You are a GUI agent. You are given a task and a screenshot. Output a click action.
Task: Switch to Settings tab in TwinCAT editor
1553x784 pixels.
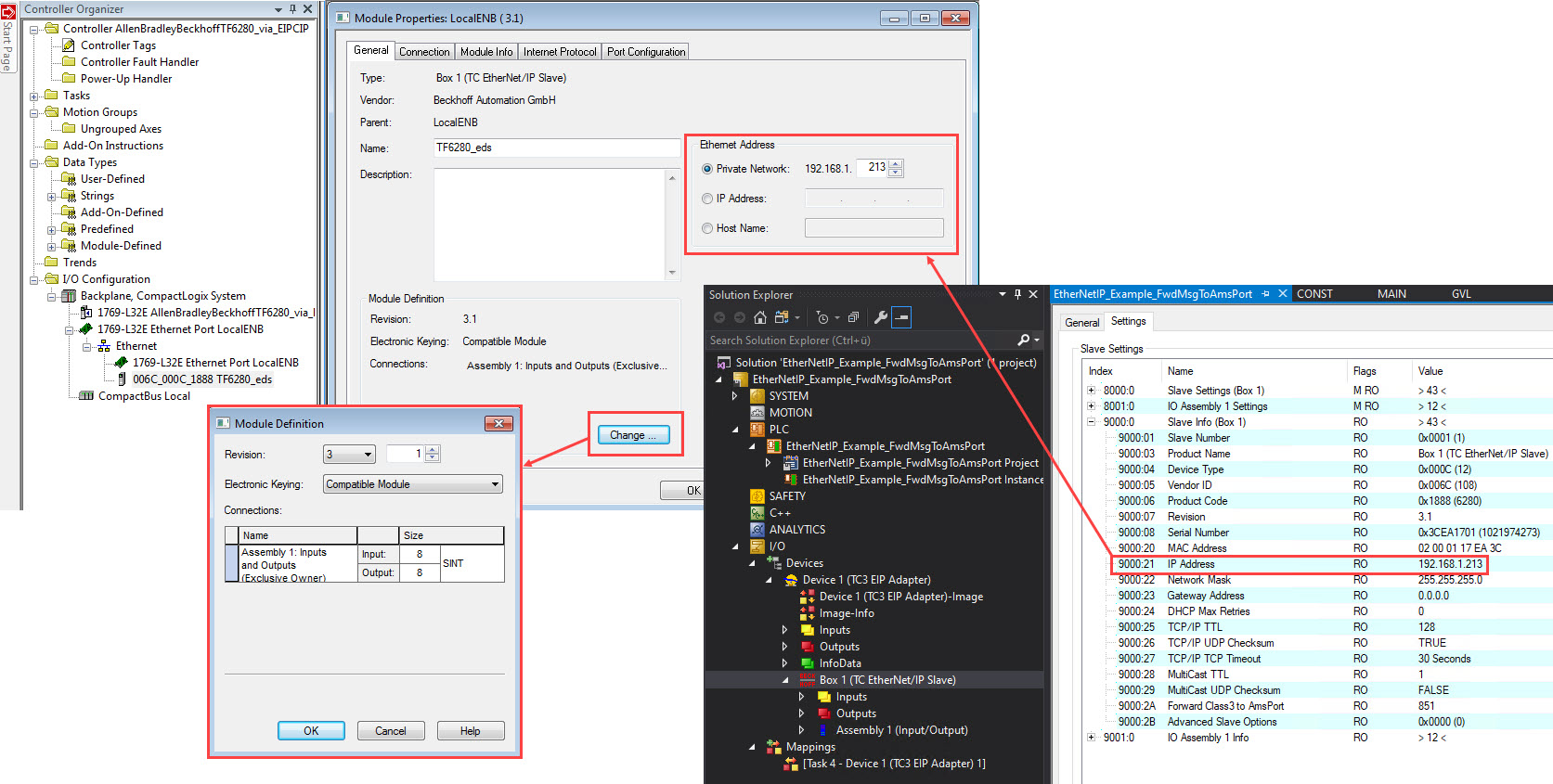click(1128, 321)
